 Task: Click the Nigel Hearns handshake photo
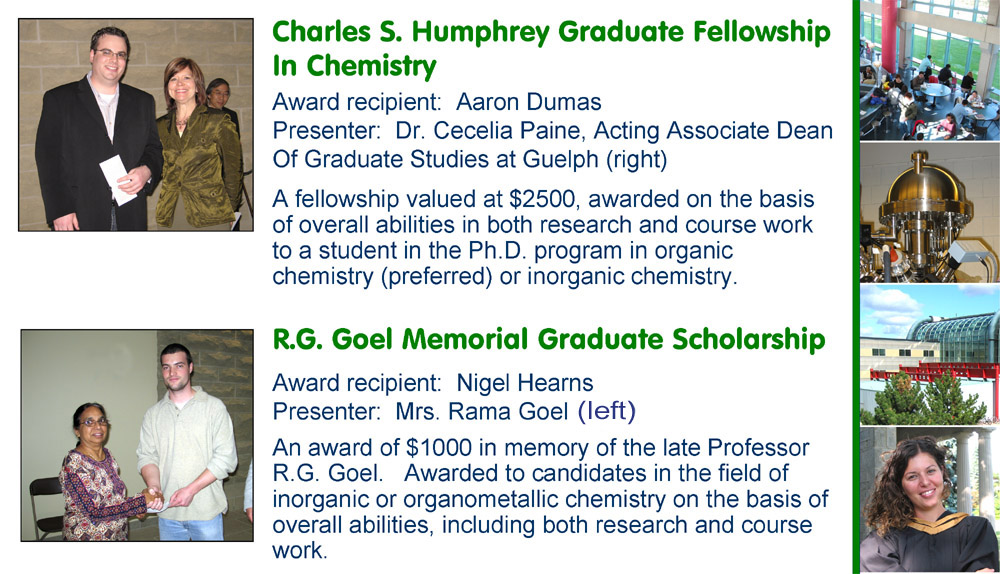click(x=136, y=435)
